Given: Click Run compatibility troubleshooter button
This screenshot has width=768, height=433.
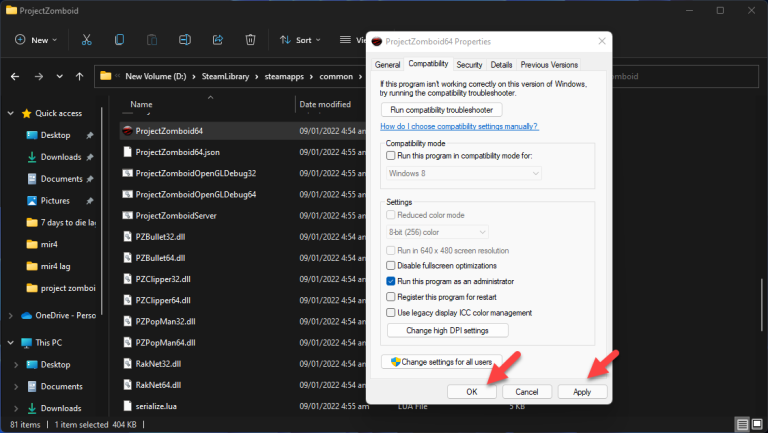Looking at the screenshot, I should point(441,110).
